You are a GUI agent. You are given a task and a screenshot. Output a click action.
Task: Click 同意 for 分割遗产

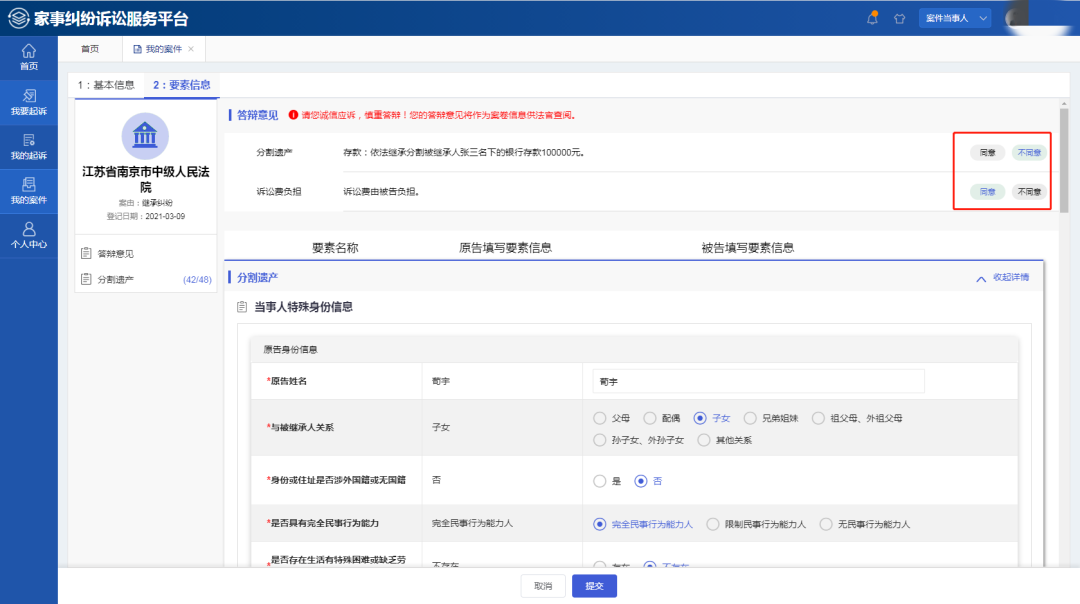click(988, 152)
